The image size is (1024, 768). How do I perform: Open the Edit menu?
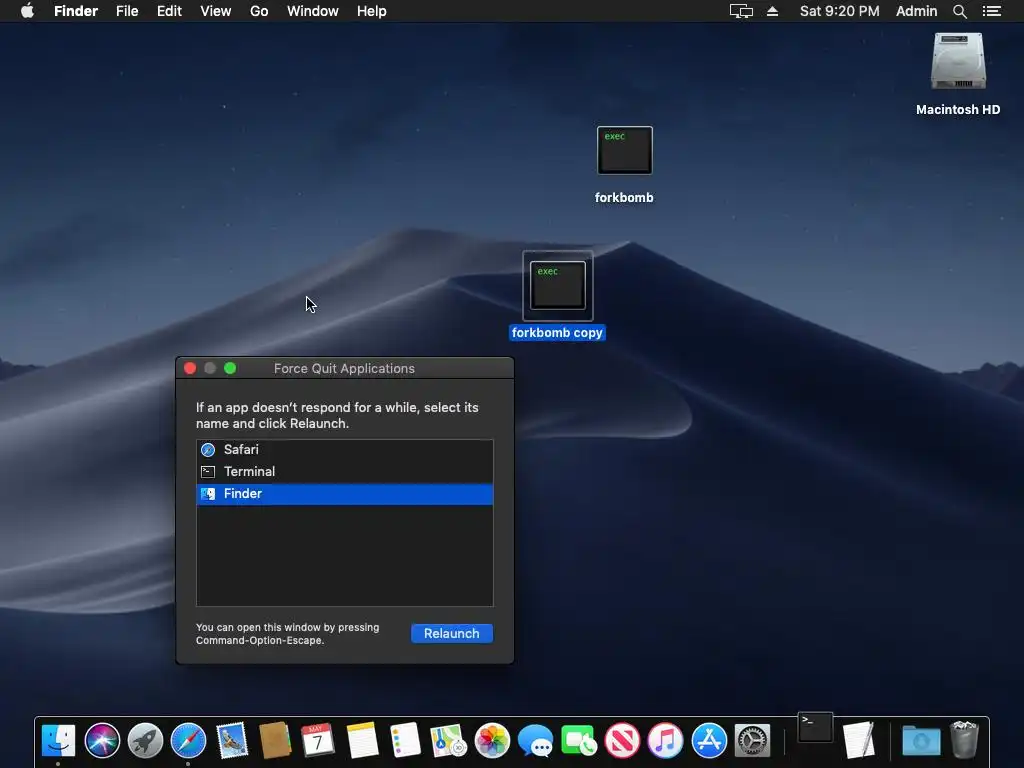169,11
